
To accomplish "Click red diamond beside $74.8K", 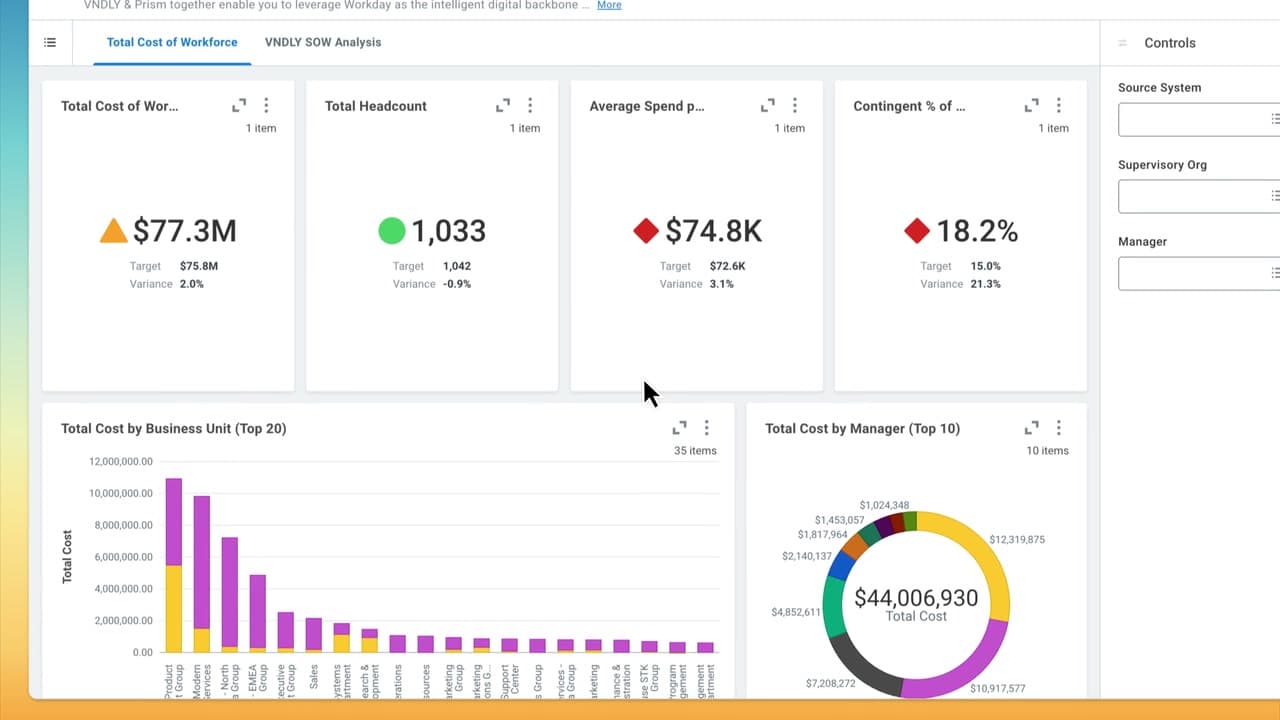I will tap(646, 231).
